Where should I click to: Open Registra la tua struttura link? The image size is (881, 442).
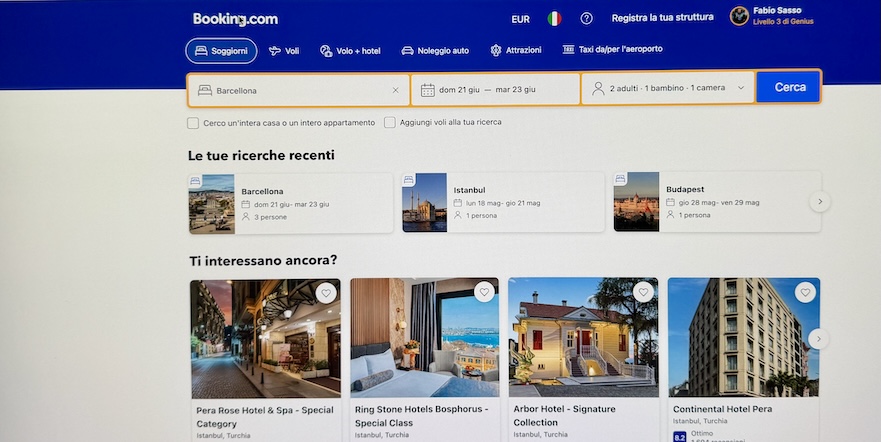coord(662,18)
